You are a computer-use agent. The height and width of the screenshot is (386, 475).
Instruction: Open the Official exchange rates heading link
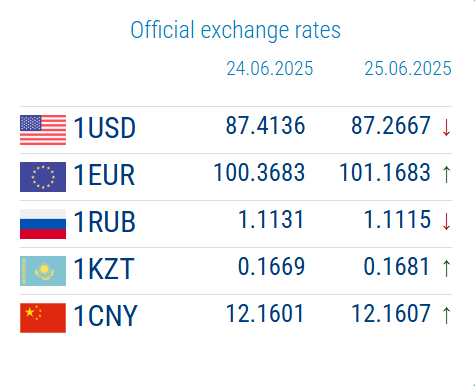click(236, 31)
